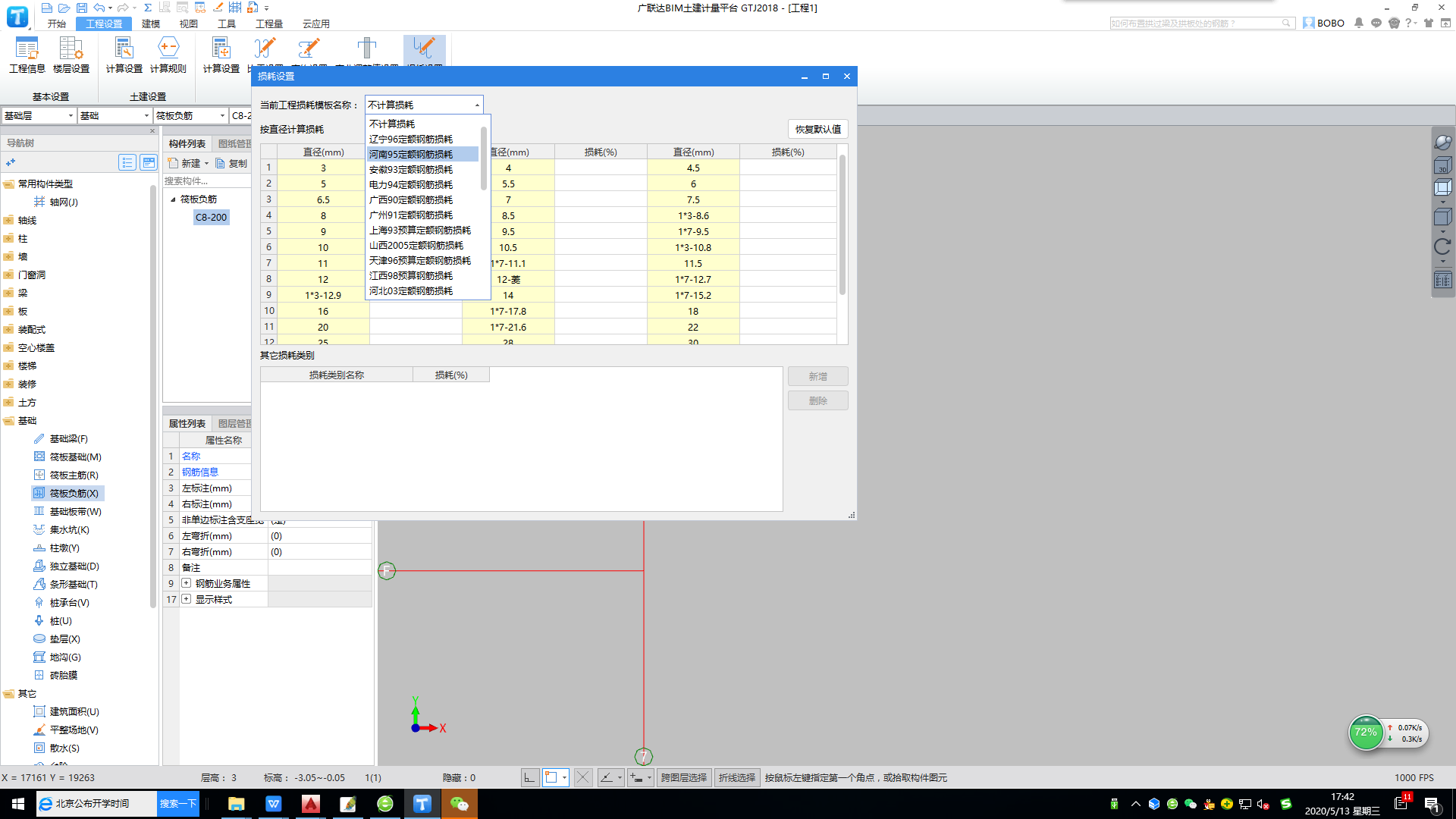Open 工程信息 project info tool
This screenshot has width=1456, height=819.
(27, 55)
